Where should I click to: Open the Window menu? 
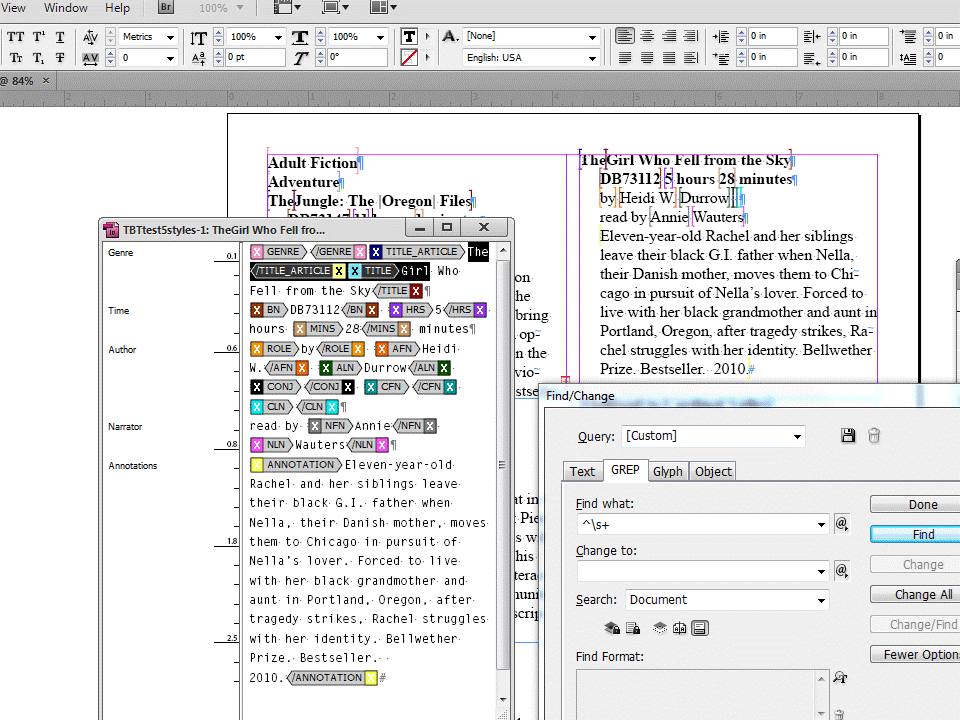click(x=66, y=8)
